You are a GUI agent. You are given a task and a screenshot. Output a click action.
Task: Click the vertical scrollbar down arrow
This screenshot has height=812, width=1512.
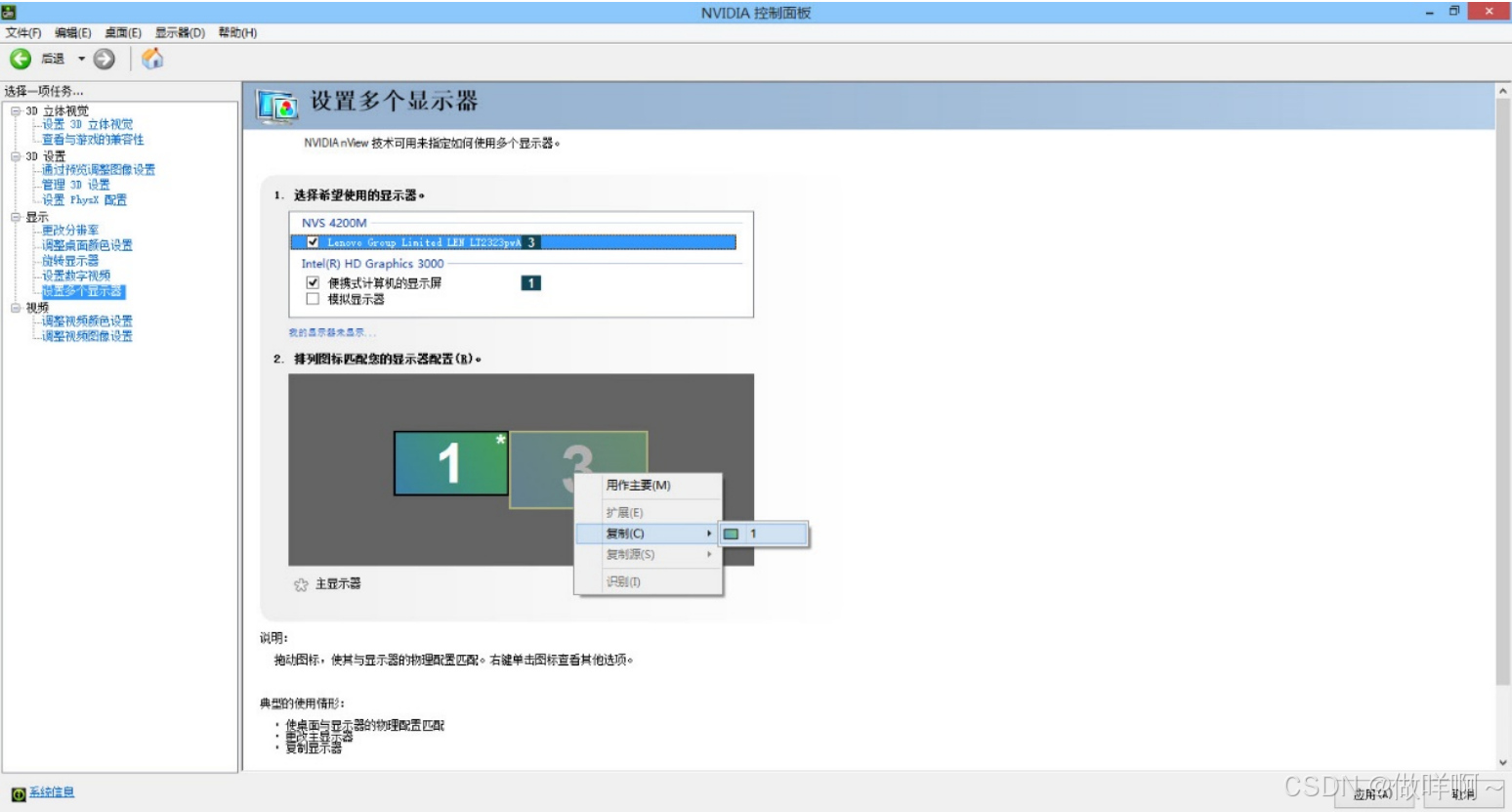coord(1502,762)
